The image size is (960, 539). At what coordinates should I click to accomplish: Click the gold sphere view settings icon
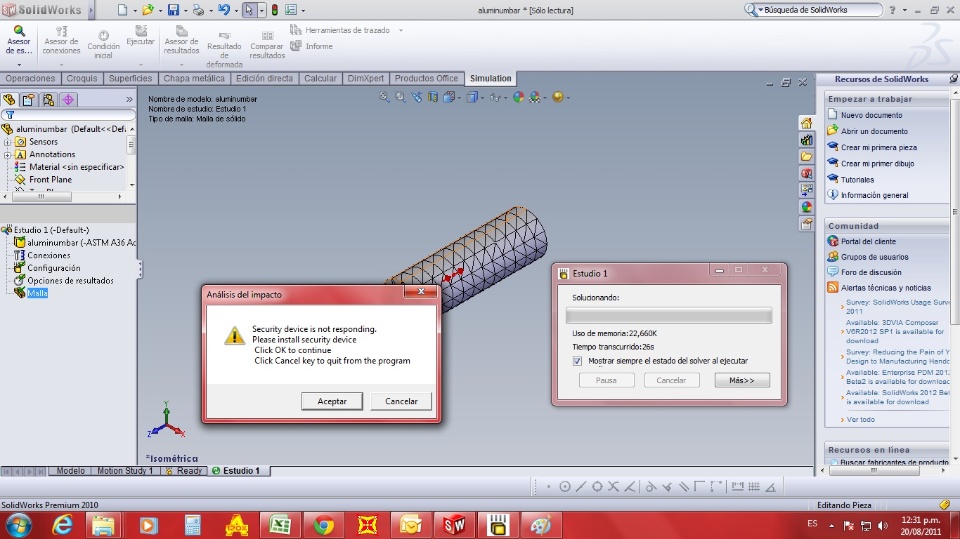[558, 97]
